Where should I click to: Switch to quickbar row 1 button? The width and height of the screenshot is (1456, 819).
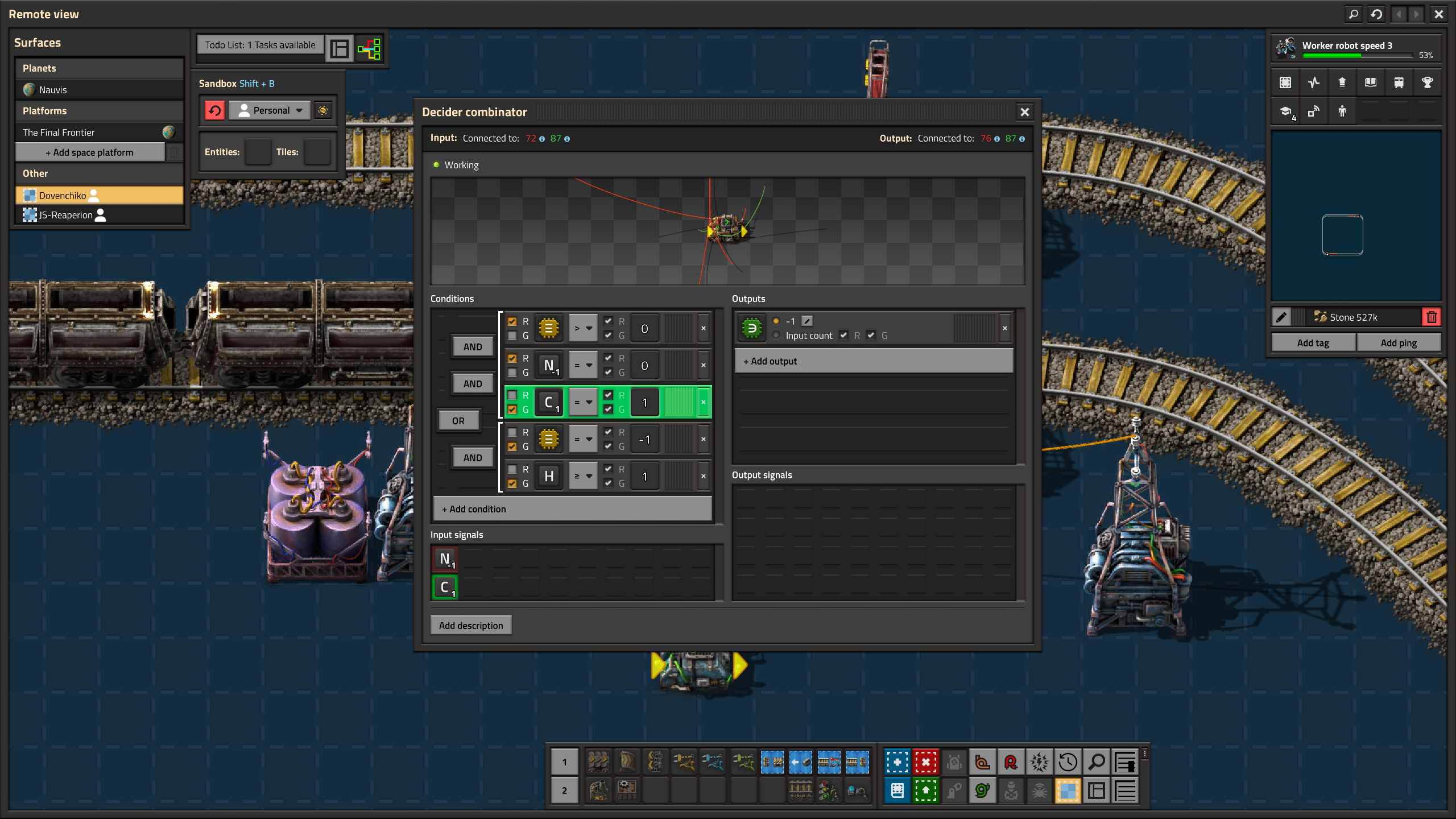click(x=564, y=762)
